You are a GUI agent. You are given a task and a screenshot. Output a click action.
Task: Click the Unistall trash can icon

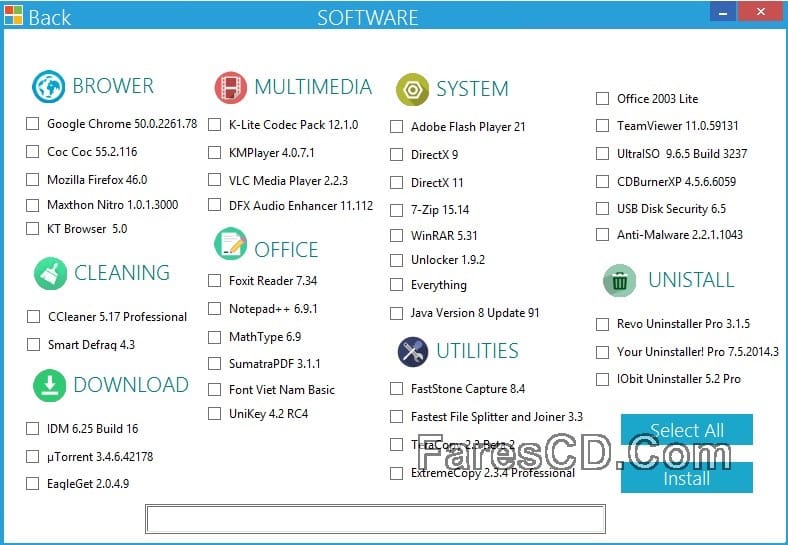tap(619, 280)
